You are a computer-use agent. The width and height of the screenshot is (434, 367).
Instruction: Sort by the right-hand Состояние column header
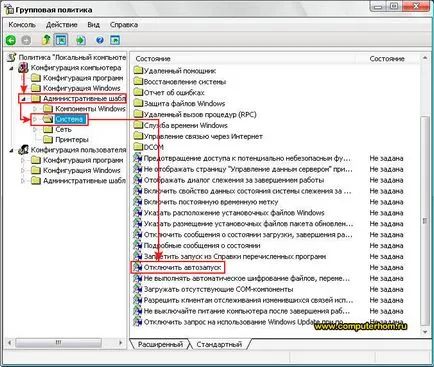387,59
